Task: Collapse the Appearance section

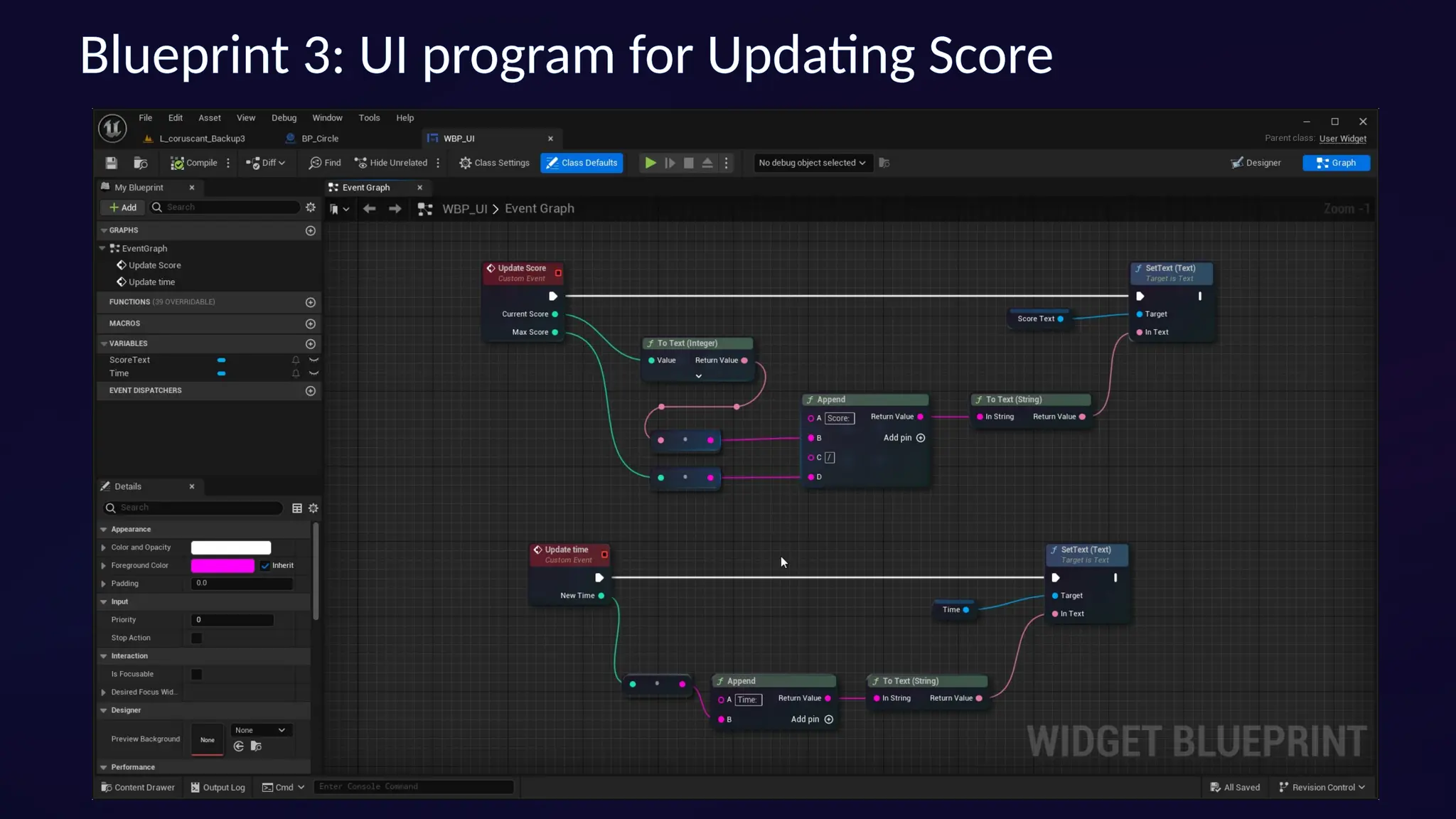Action: click(x=104, y=530)
